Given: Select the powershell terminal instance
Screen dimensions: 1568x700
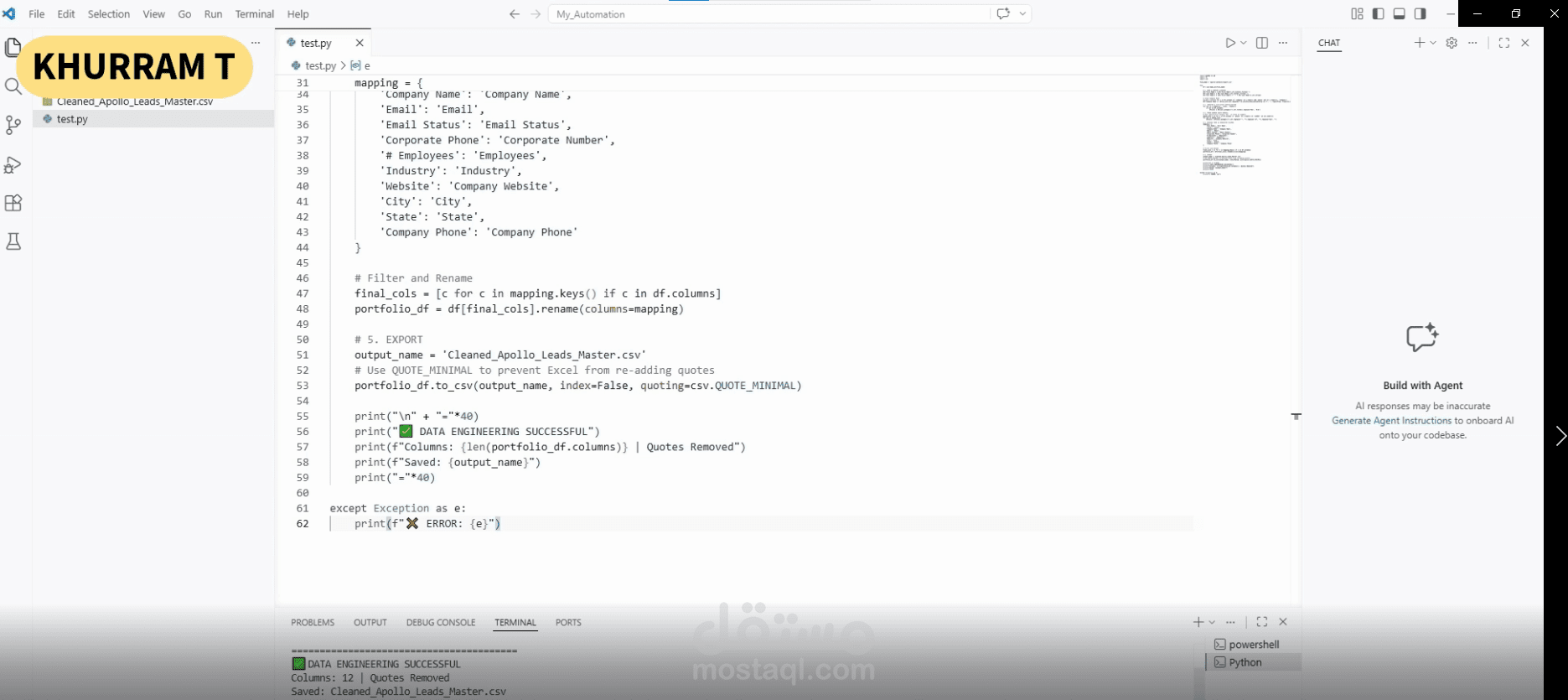Looking at the screenshot, I should coord(1253,645).
